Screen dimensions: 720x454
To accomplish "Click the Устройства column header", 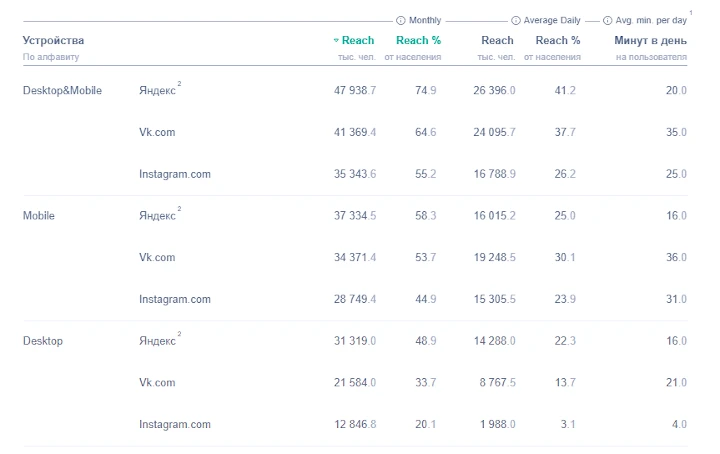I will [53, 41].
